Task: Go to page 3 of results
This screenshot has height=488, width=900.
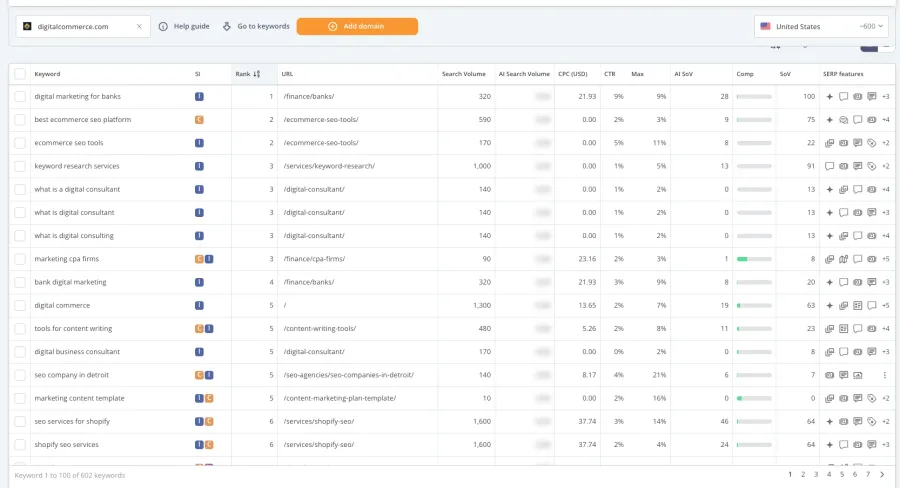Action: tap(816, 474)
